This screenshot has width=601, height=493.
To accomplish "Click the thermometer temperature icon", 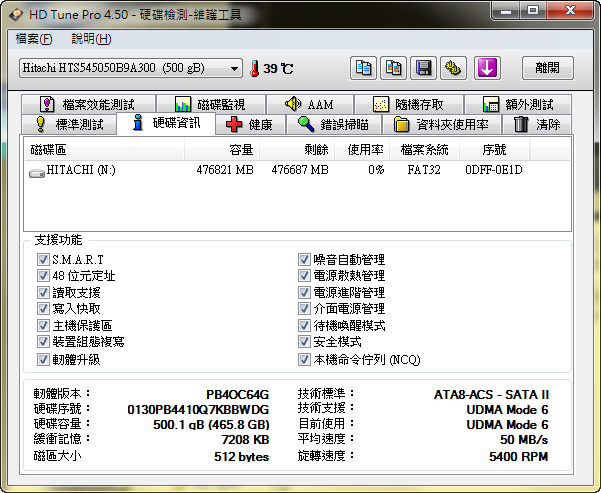I will coord(255,69).
